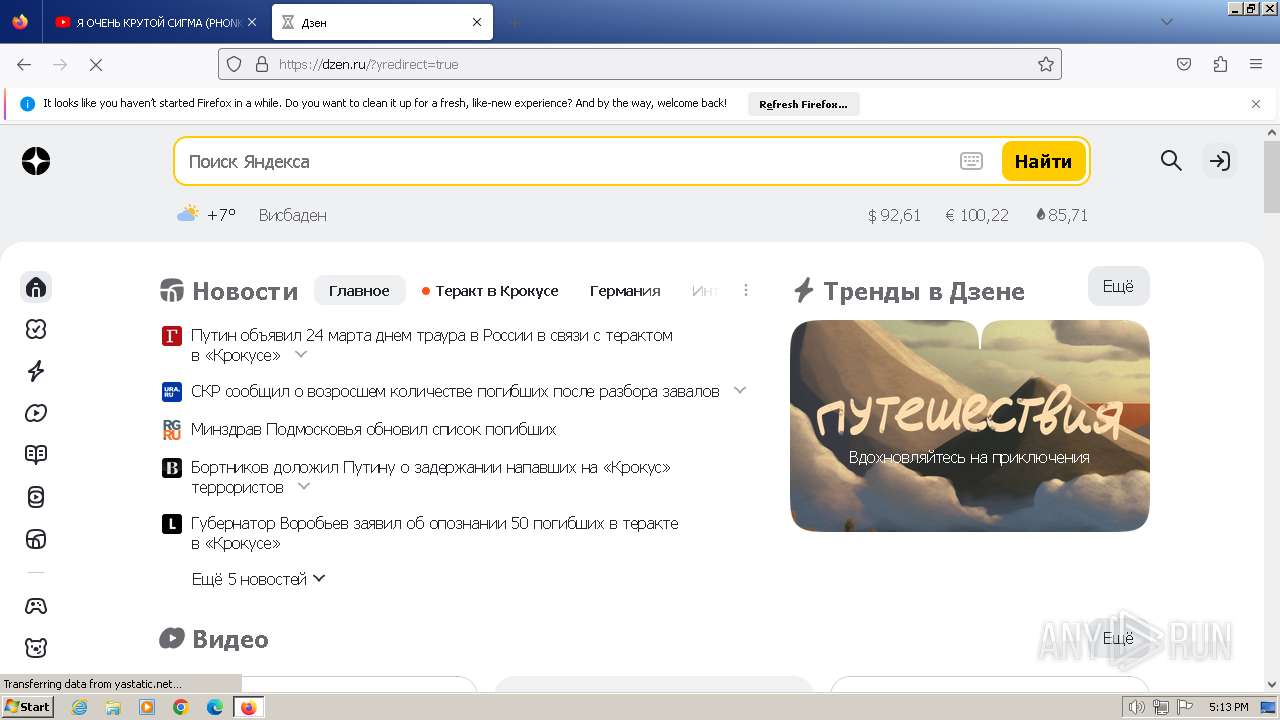The width and height of the screenshot is (1280, 720).
Task: Open the bear face sidebar icon
Action: (x=36, y=648)
